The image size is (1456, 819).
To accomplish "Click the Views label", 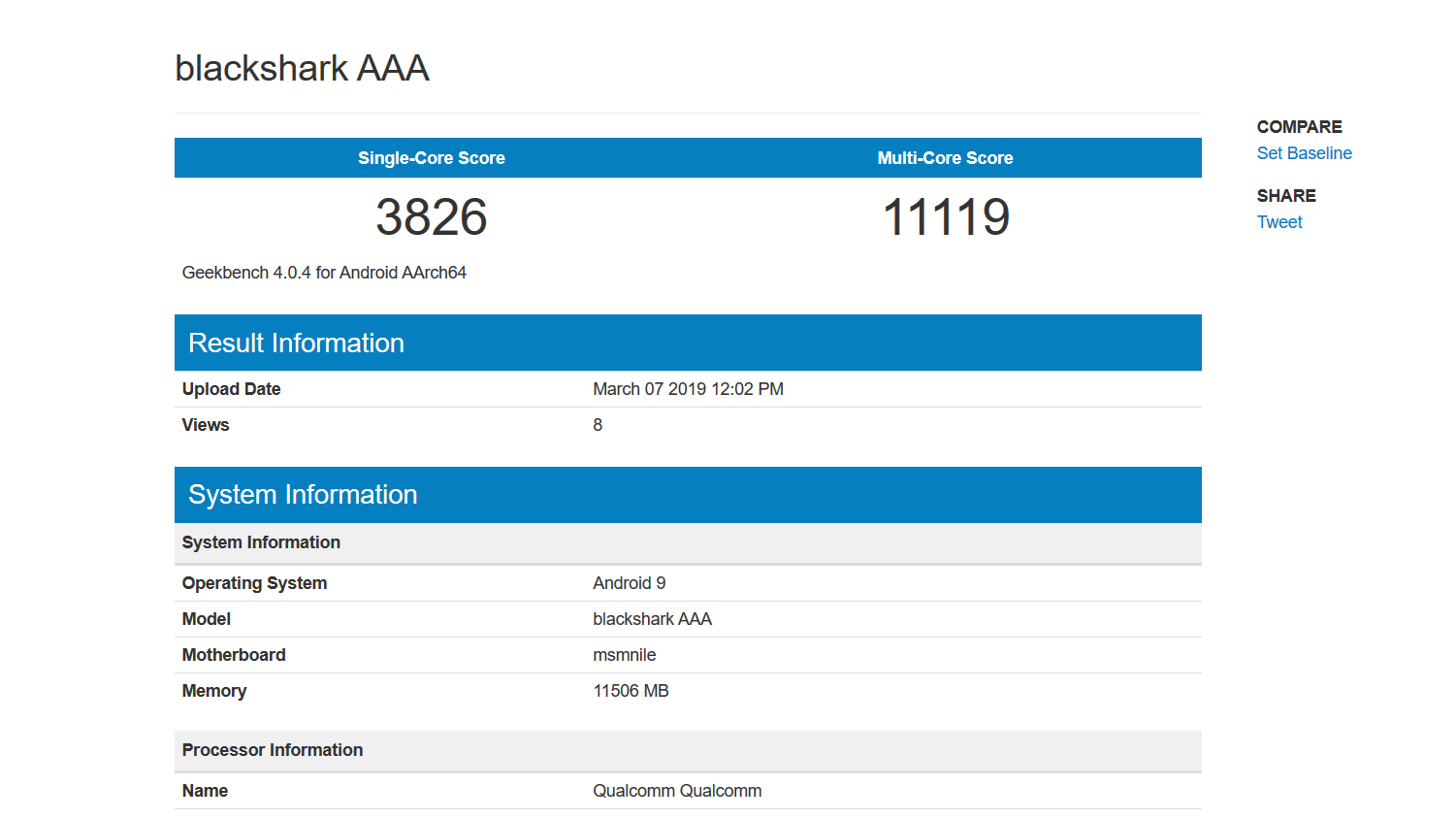I will coord(206,425).
